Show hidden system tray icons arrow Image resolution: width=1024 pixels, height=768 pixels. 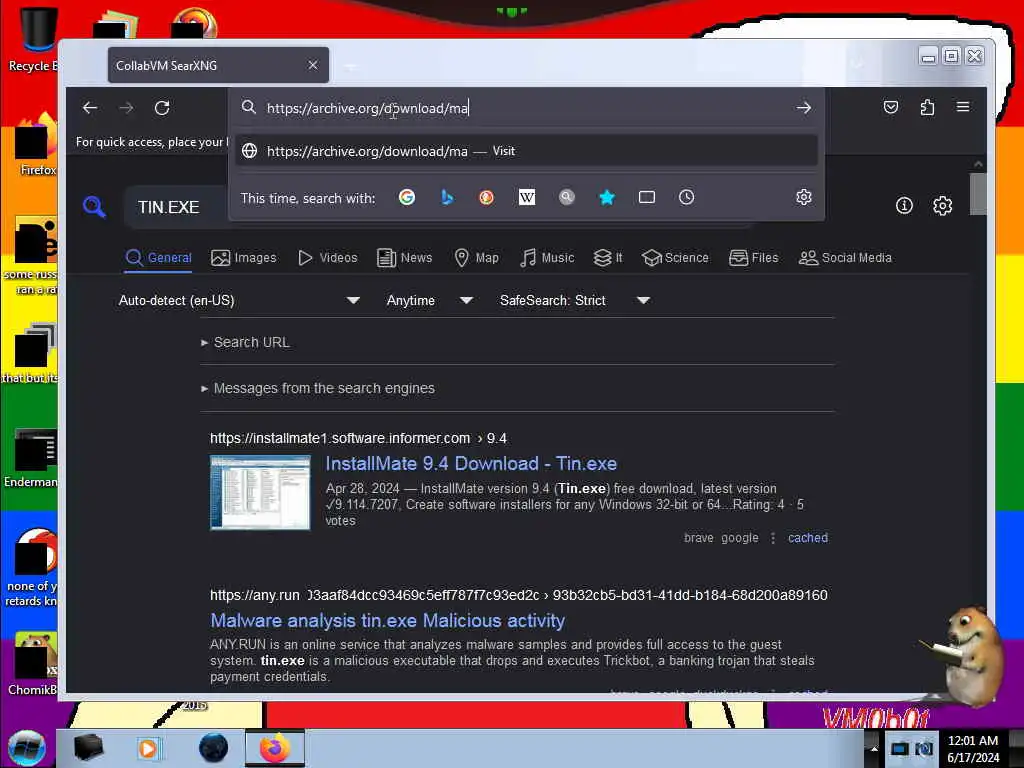coord(874,748)
